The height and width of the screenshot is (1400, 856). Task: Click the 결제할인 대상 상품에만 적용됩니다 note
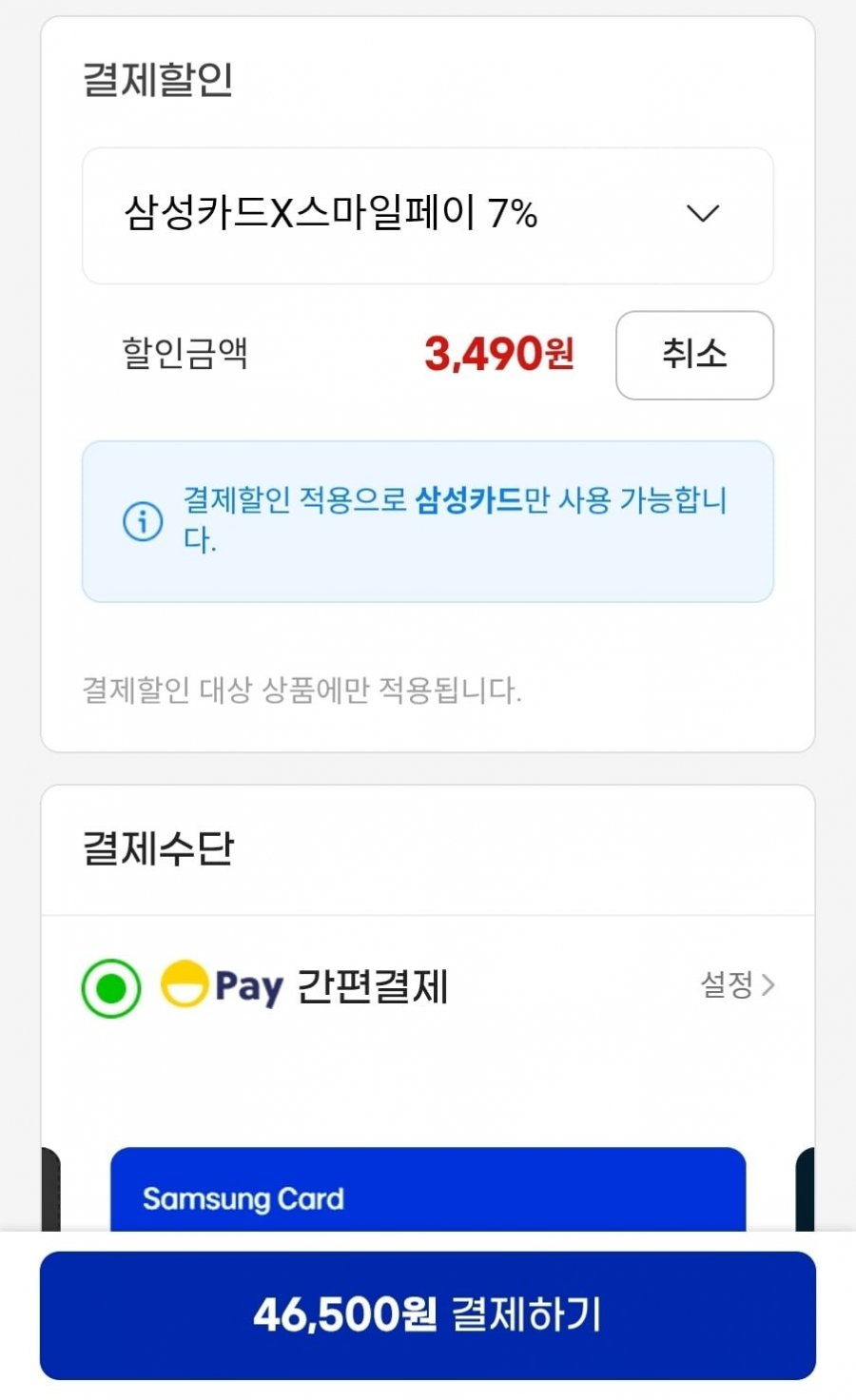click(302, 690)
